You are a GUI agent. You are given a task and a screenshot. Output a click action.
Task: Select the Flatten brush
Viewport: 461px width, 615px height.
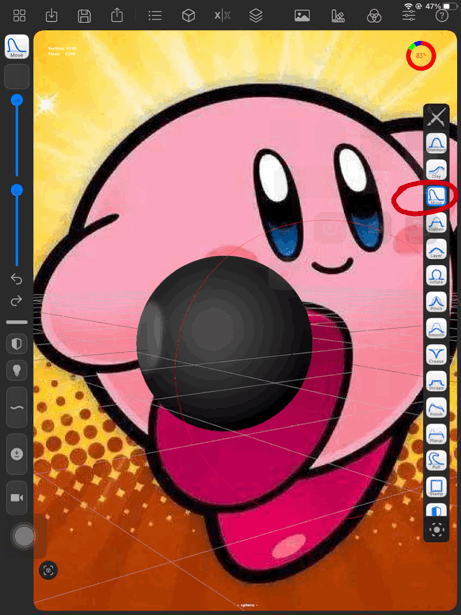point(436,222)
